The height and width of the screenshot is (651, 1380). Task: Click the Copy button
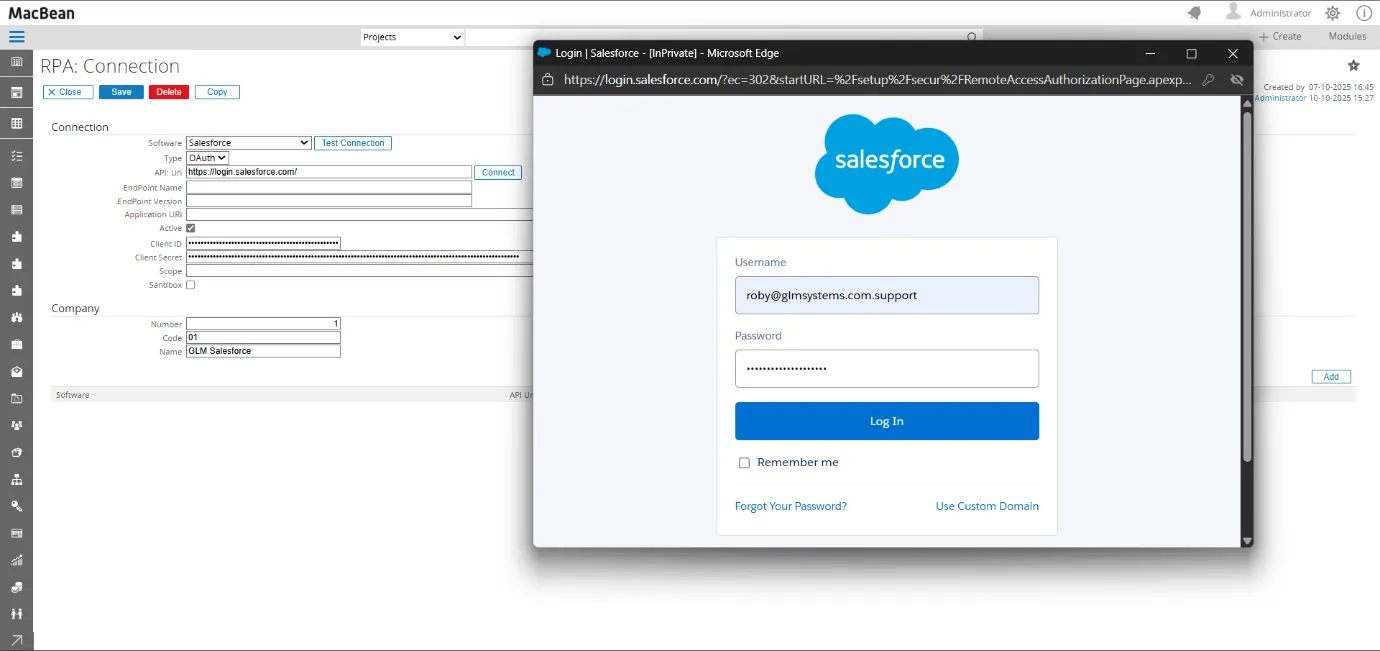click(217, 92)
